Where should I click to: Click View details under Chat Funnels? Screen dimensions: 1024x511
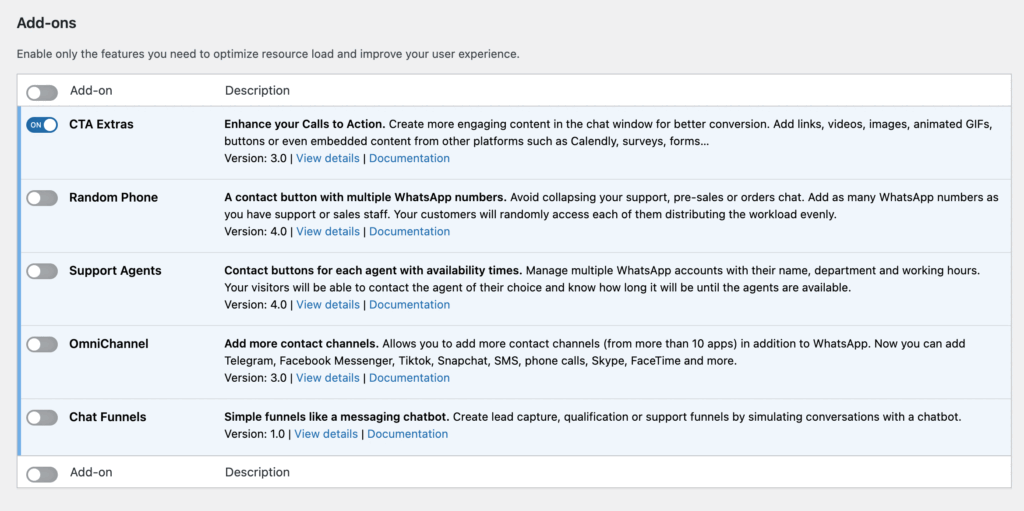point(326,434)
